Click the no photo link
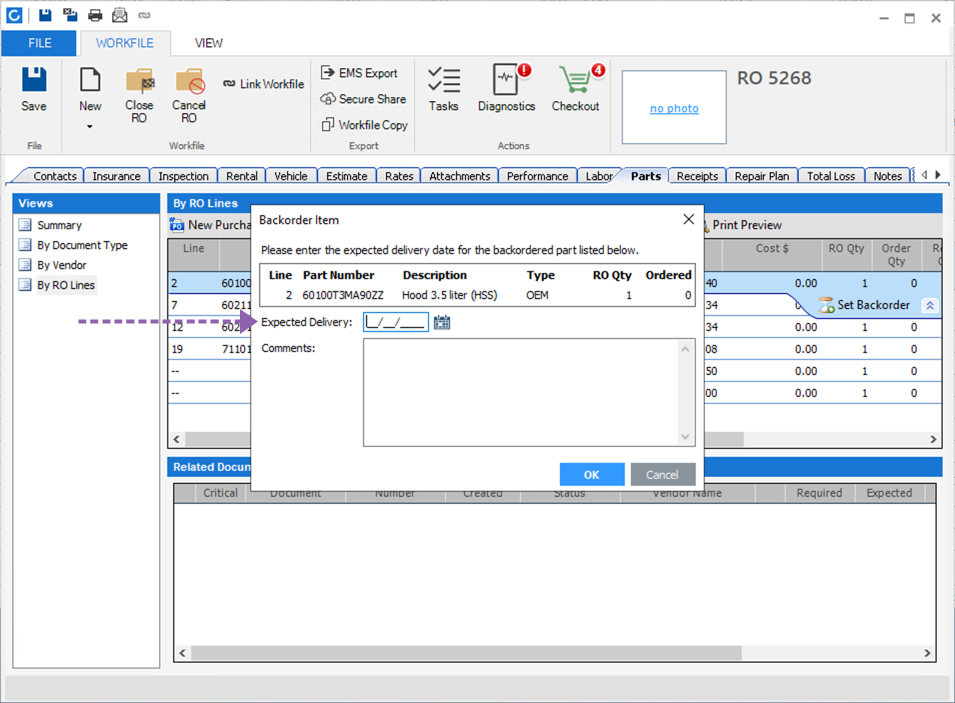The width and height of the screenshot is (955, 703). 674,108
